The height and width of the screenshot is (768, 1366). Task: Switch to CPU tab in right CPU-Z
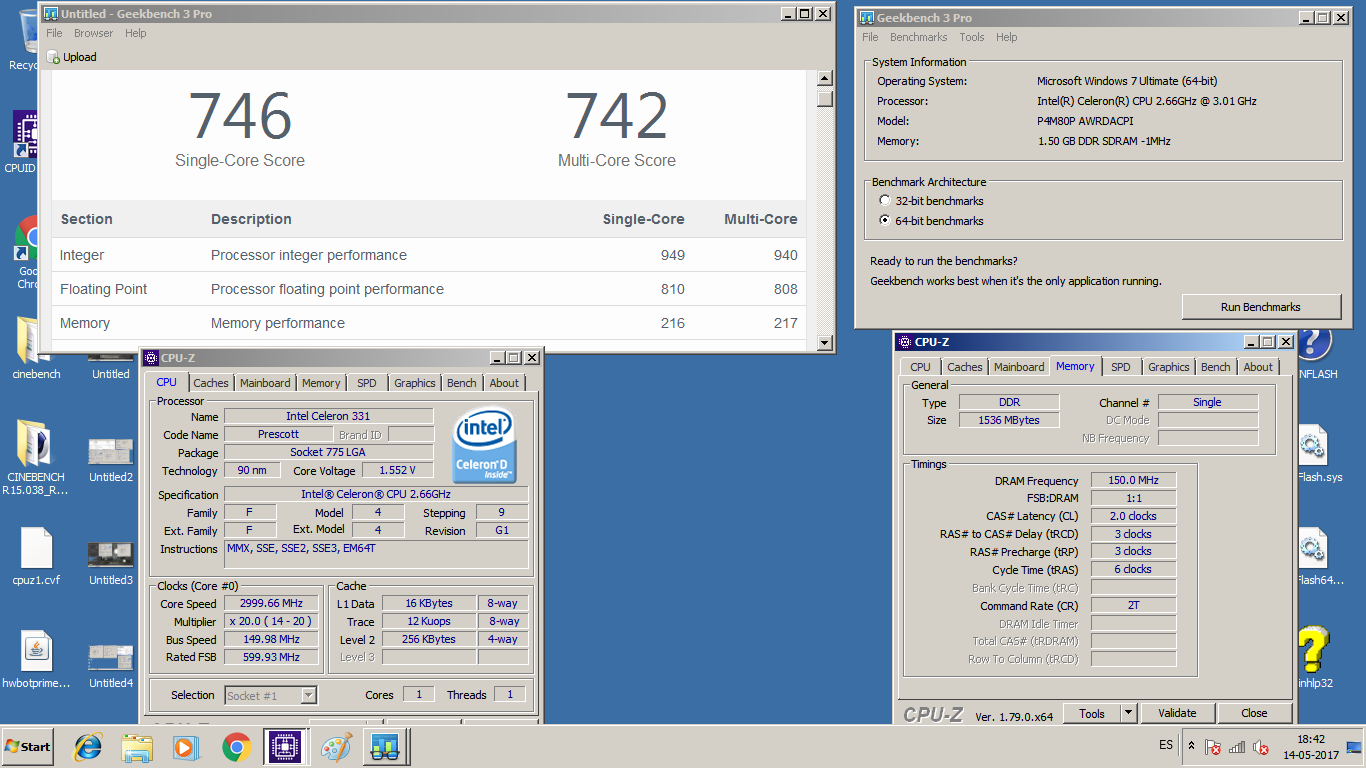click(x=921, y=367)
